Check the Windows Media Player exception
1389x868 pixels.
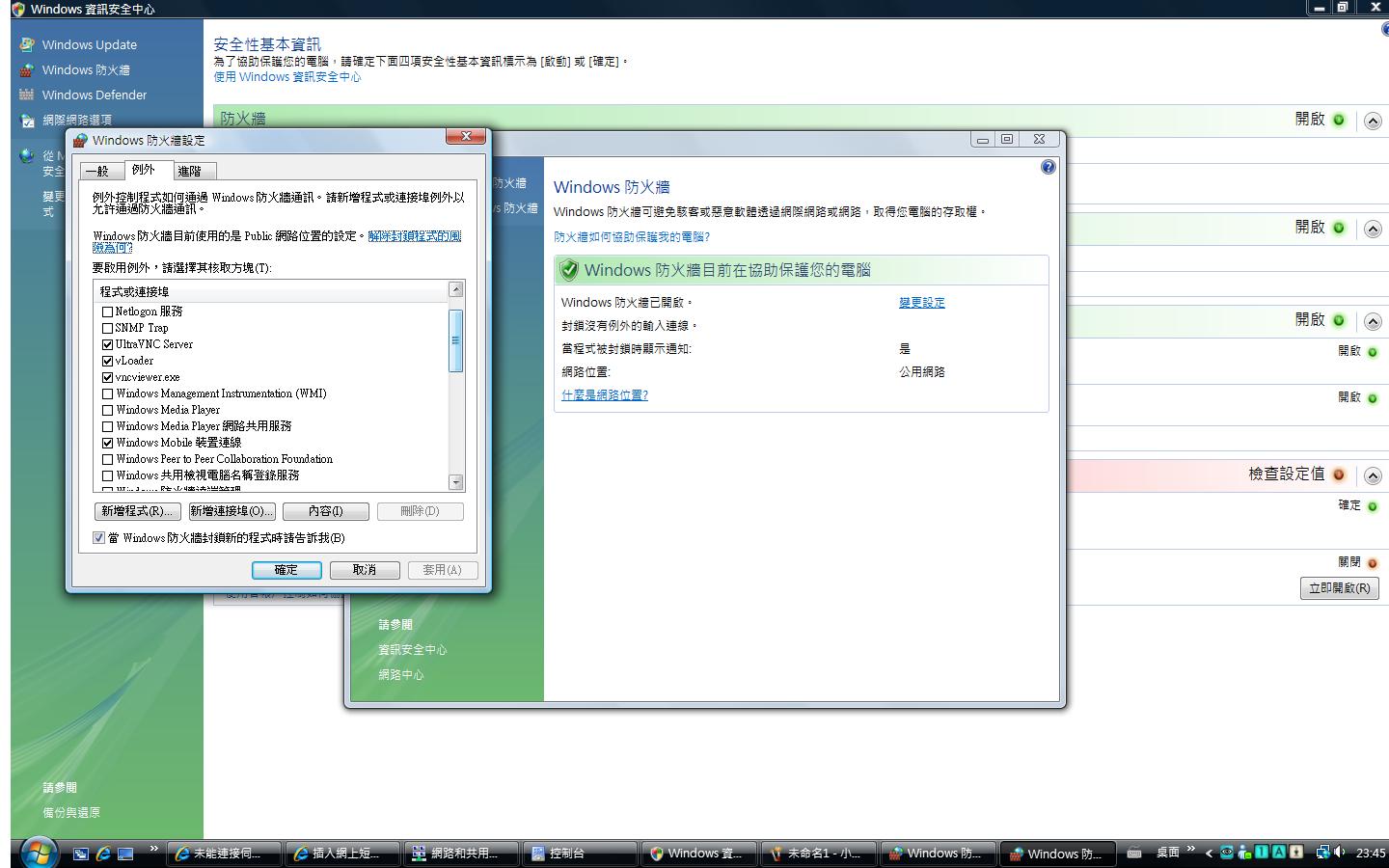[x=107, y=410]
